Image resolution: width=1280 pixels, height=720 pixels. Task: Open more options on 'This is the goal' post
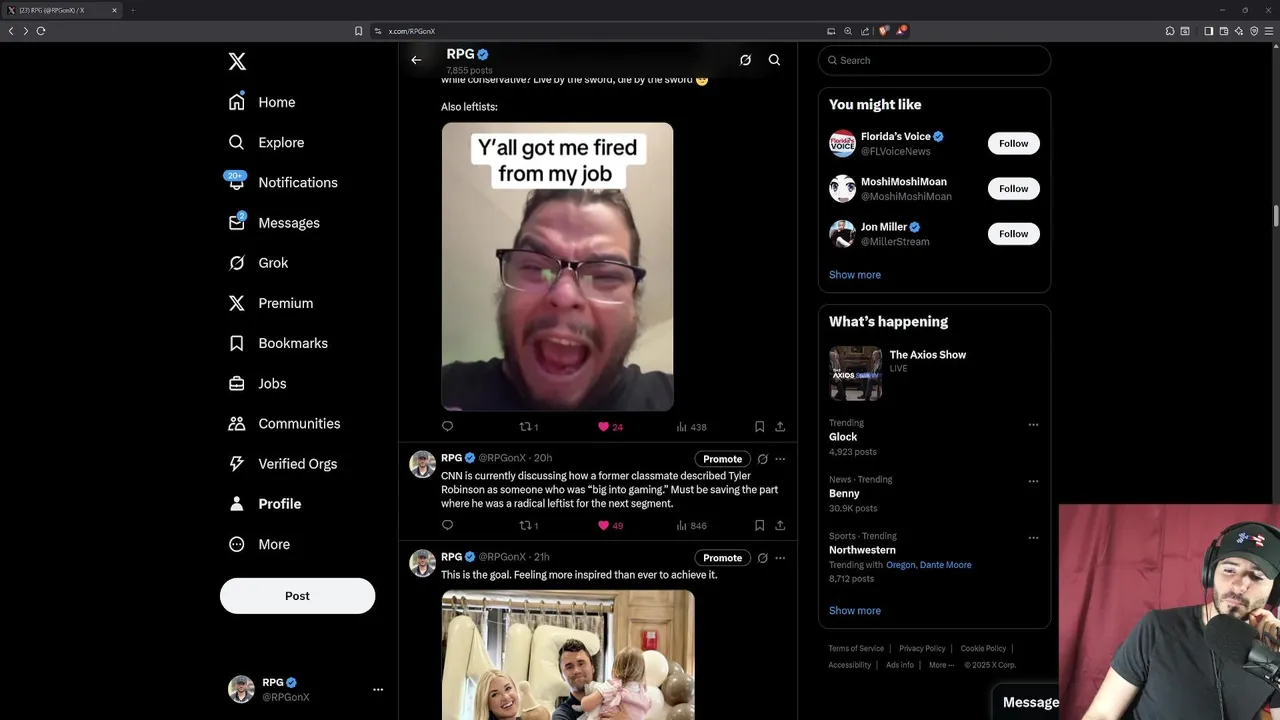pyautogui.click(x=780, y=558)
